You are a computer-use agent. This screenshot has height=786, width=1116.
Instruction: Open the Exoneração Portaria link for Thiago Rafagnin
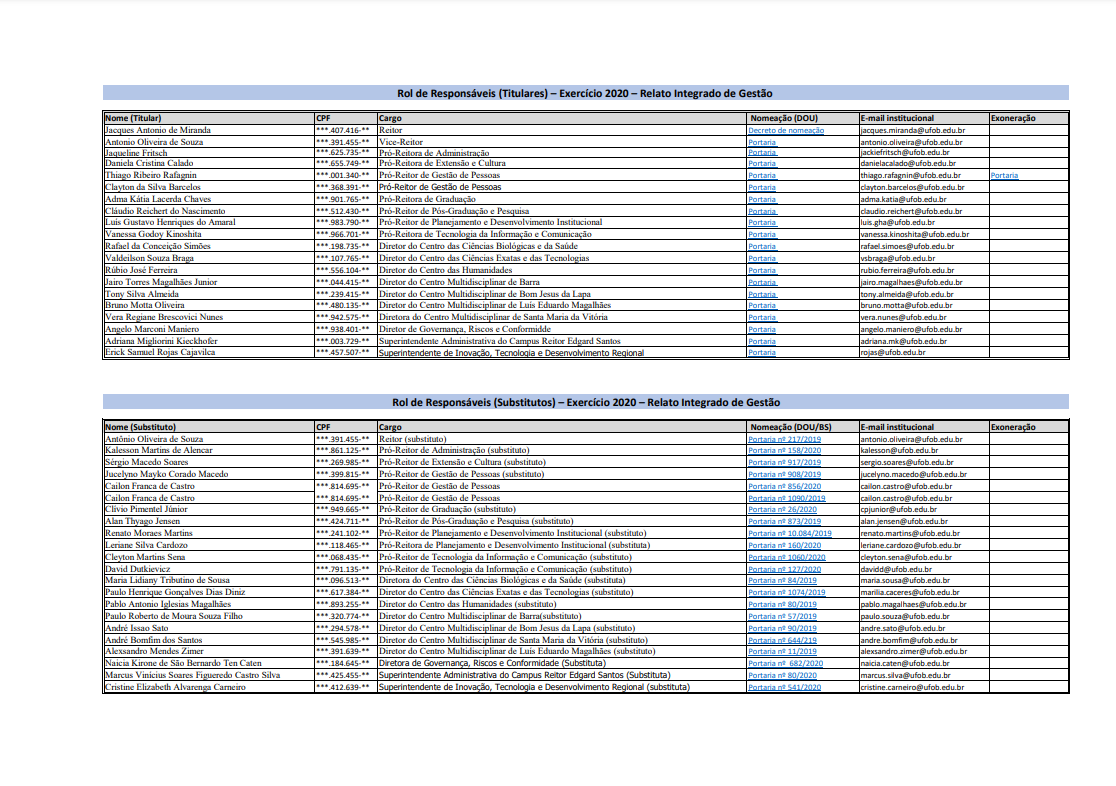point(1004,175)
